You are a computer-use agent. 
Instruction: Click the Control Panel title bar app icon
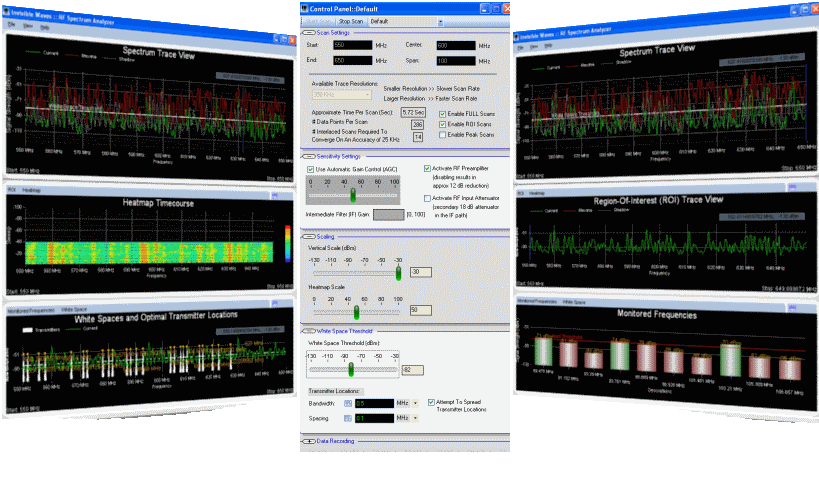click(305, 8)
